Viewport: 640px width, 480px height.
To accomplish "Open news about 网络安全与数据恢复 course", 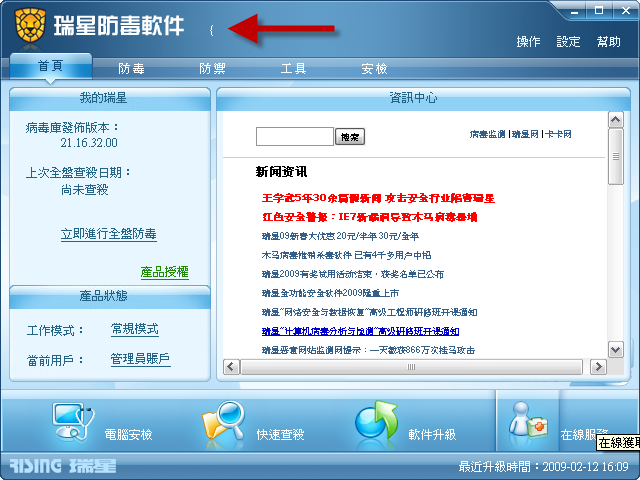I will (369, 312).
